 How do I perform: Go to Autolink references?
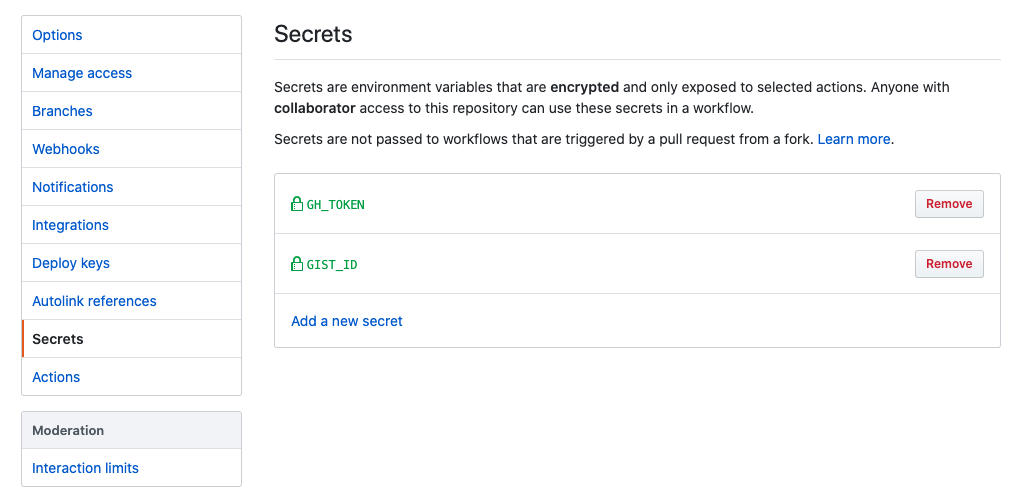(x=94, y=301)
